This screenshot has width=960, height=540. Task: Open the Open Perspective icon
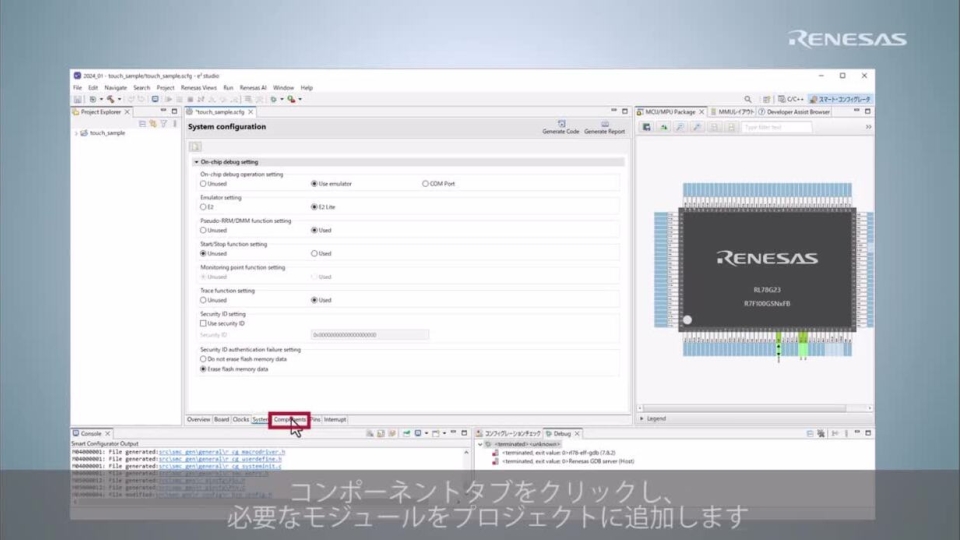pos(767,99)
